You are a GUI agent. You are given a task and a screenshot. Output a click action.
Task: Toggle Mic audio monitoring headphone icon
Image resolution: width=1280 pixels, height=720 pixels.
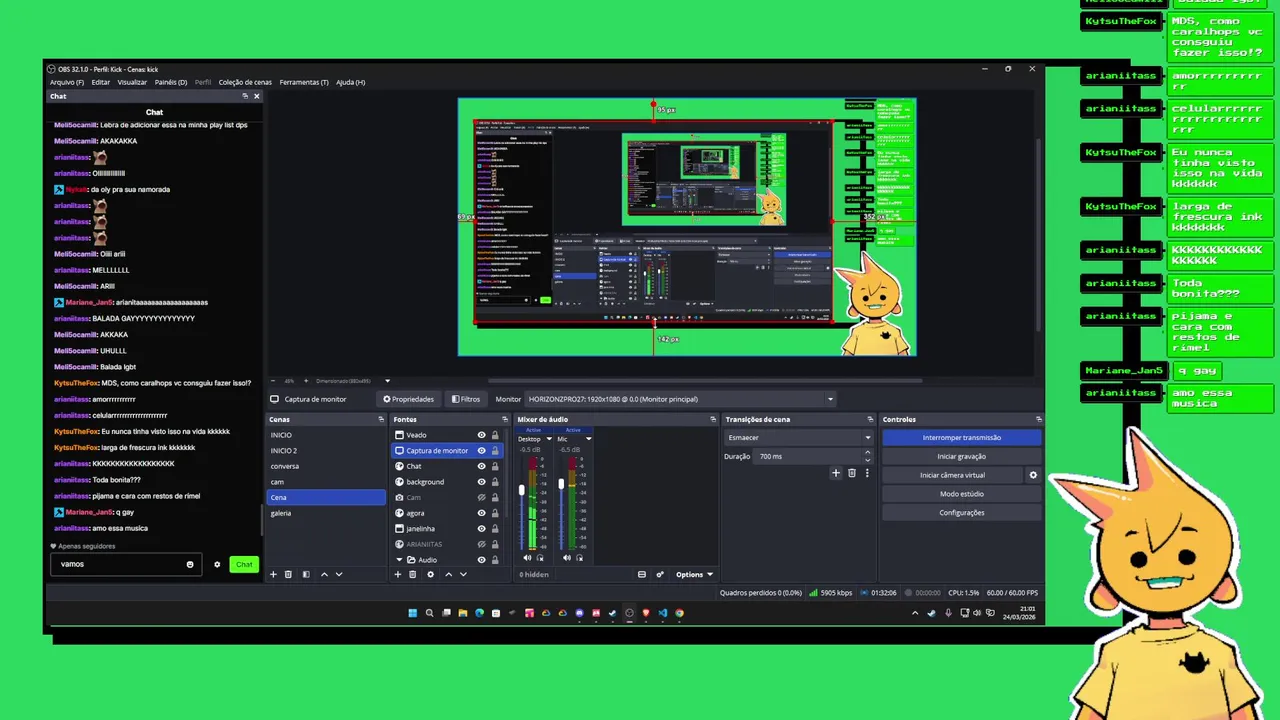point(578,557)
